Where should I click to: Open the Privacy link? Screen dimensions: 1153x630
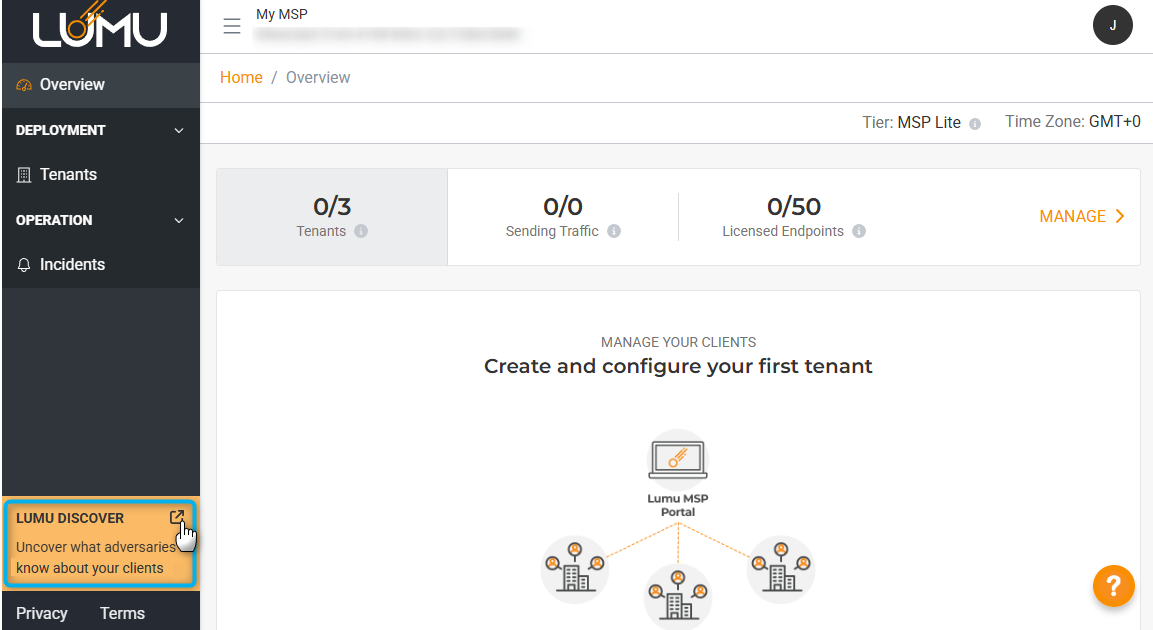coord(42,613)
